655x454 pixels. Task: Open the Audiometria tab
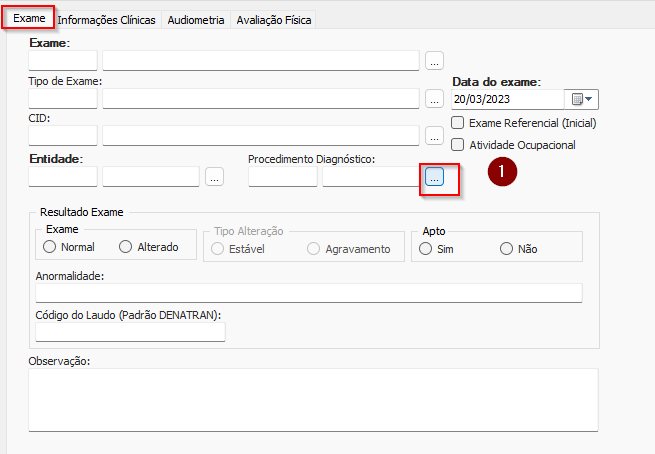tap(196, 19)
